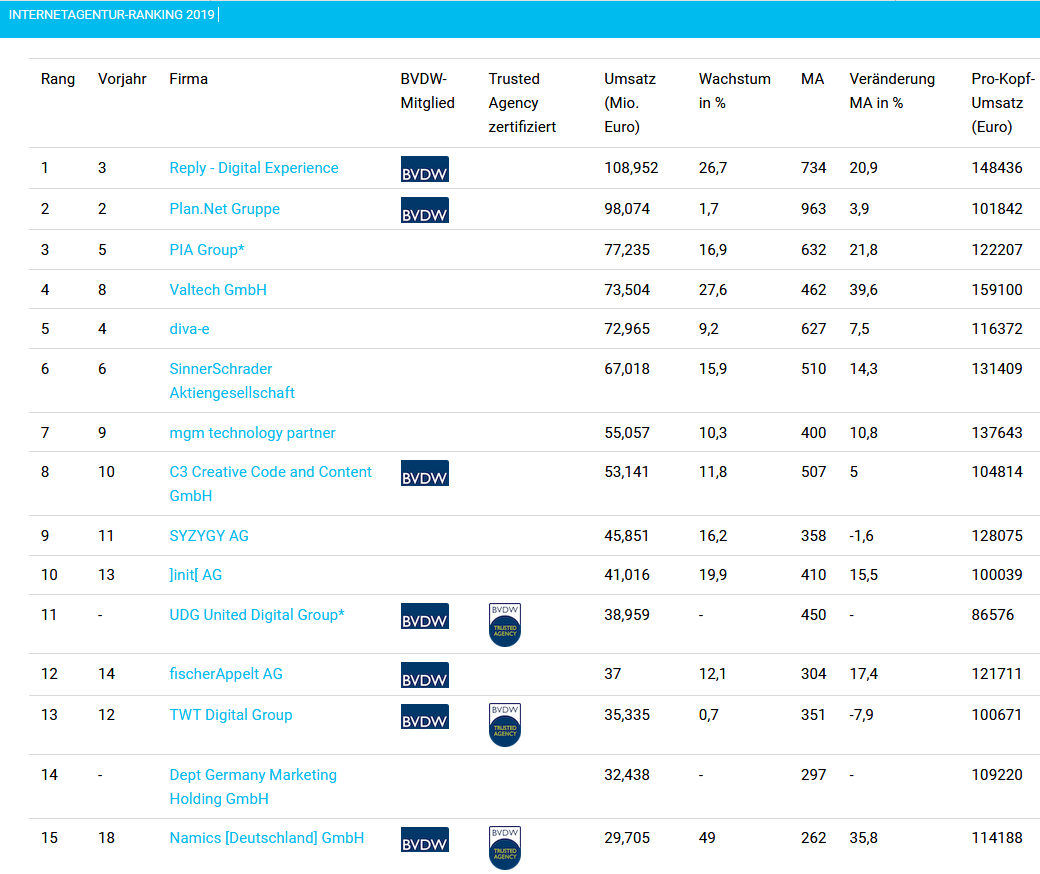Screen dimensions: 1040x874
Task: Open Dept Germany Marketing Holding GmbH link
Action: pyautogui.click(x=253, y=786)
